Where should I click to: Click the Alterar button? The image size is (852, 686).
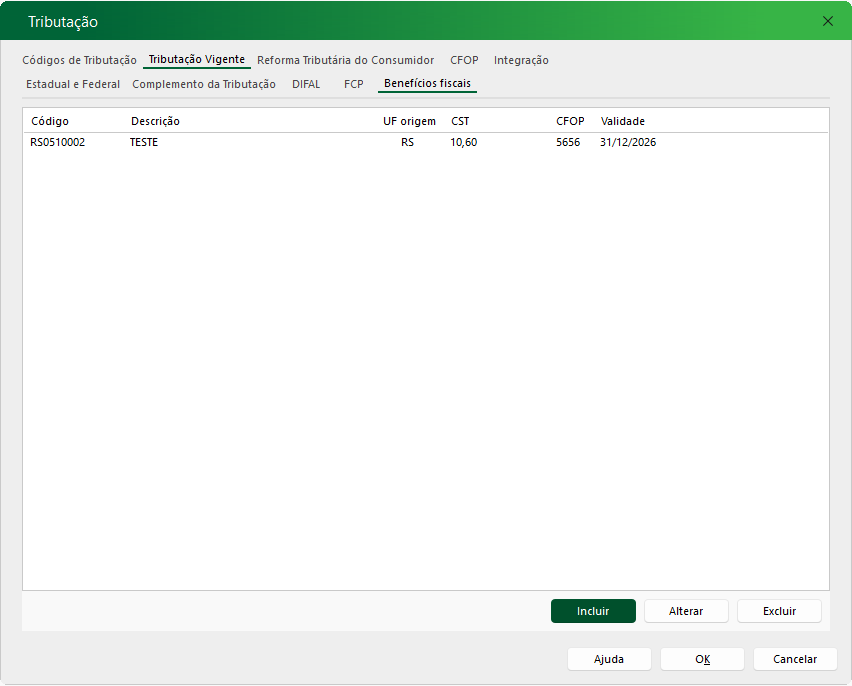pos(685,611)
